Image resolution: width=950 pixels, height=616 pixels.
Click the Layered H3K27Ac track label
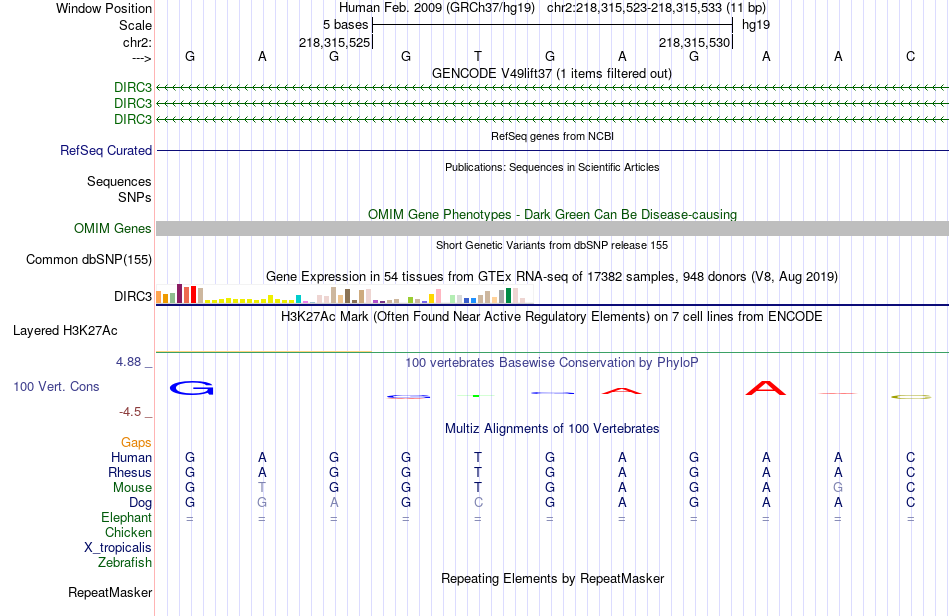point(65,331)
